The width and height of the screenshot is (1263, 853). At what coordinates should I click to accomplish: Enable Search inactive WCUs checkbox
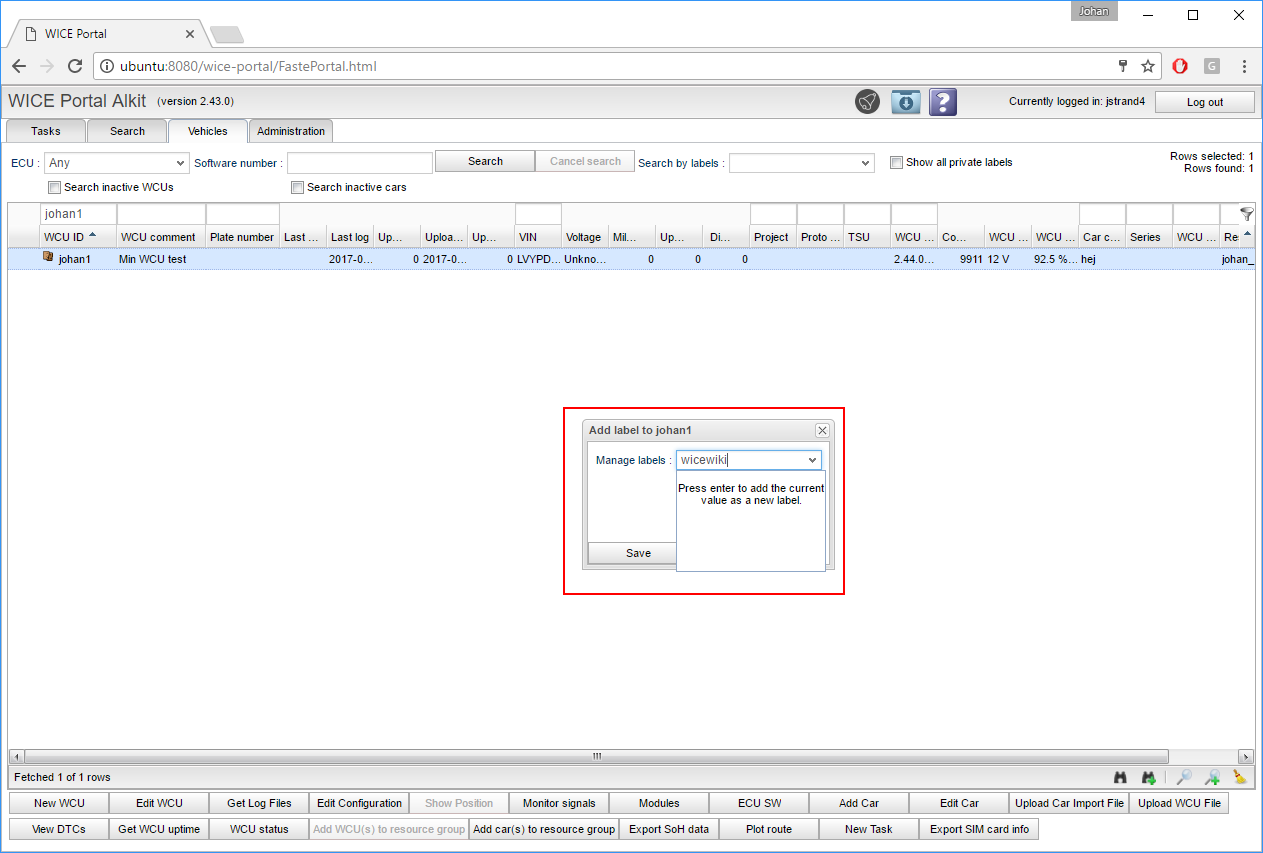pyautogui.click(x=55, y=187)
